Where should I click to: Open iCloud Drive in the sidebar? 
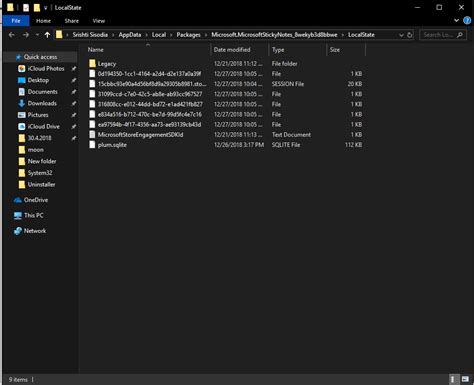44,127
